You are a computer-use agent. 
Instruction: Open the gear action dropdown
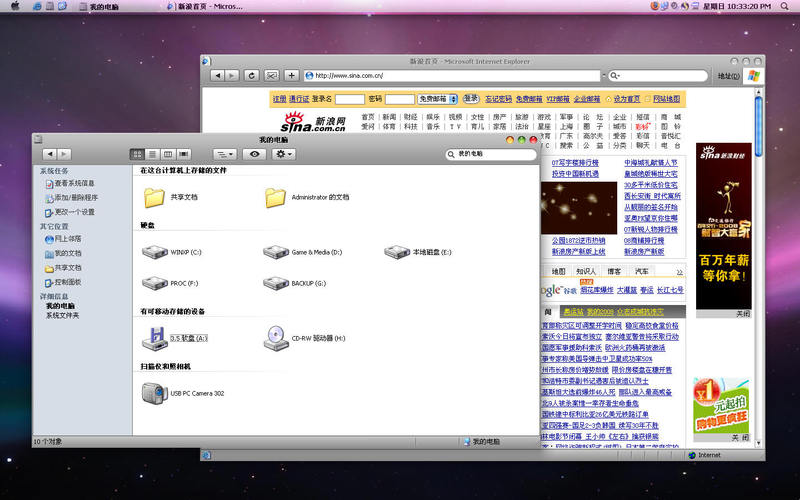click(x=283, y=154)
